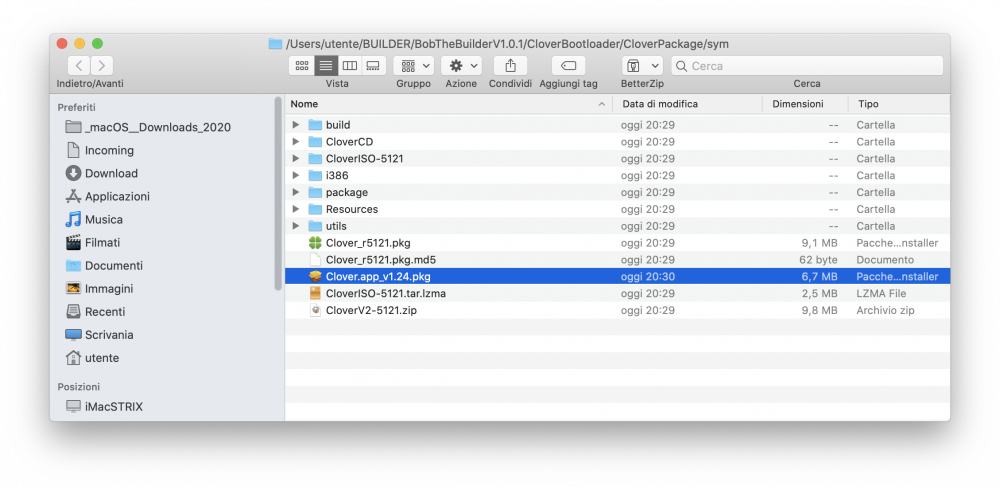This screenshot has width=1000, height=487.
Task: Click the Aggiungi tag button
Action: click(x=568, y=66)
